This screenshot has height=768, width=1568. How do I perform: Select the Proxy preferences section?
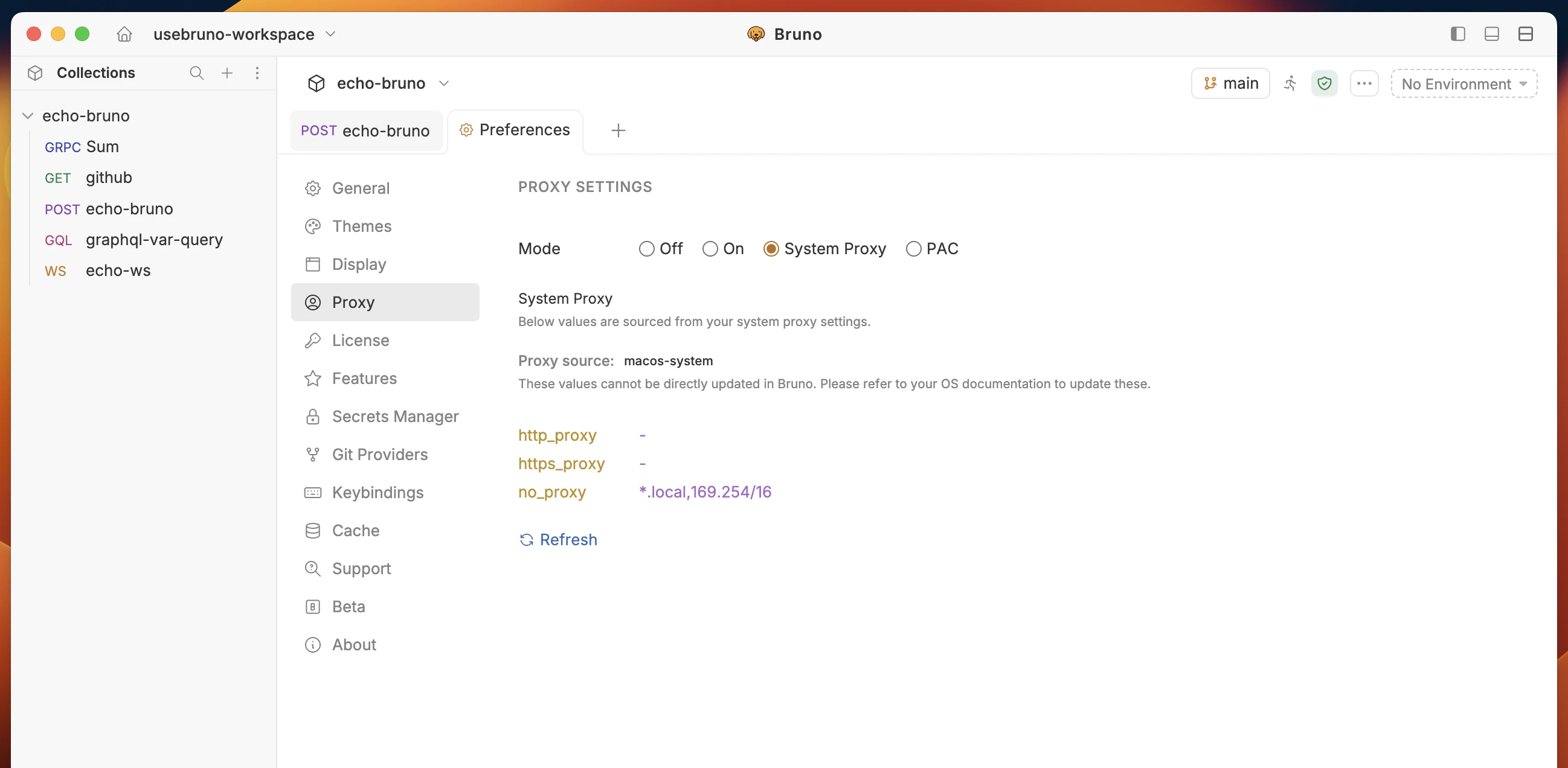385,302
